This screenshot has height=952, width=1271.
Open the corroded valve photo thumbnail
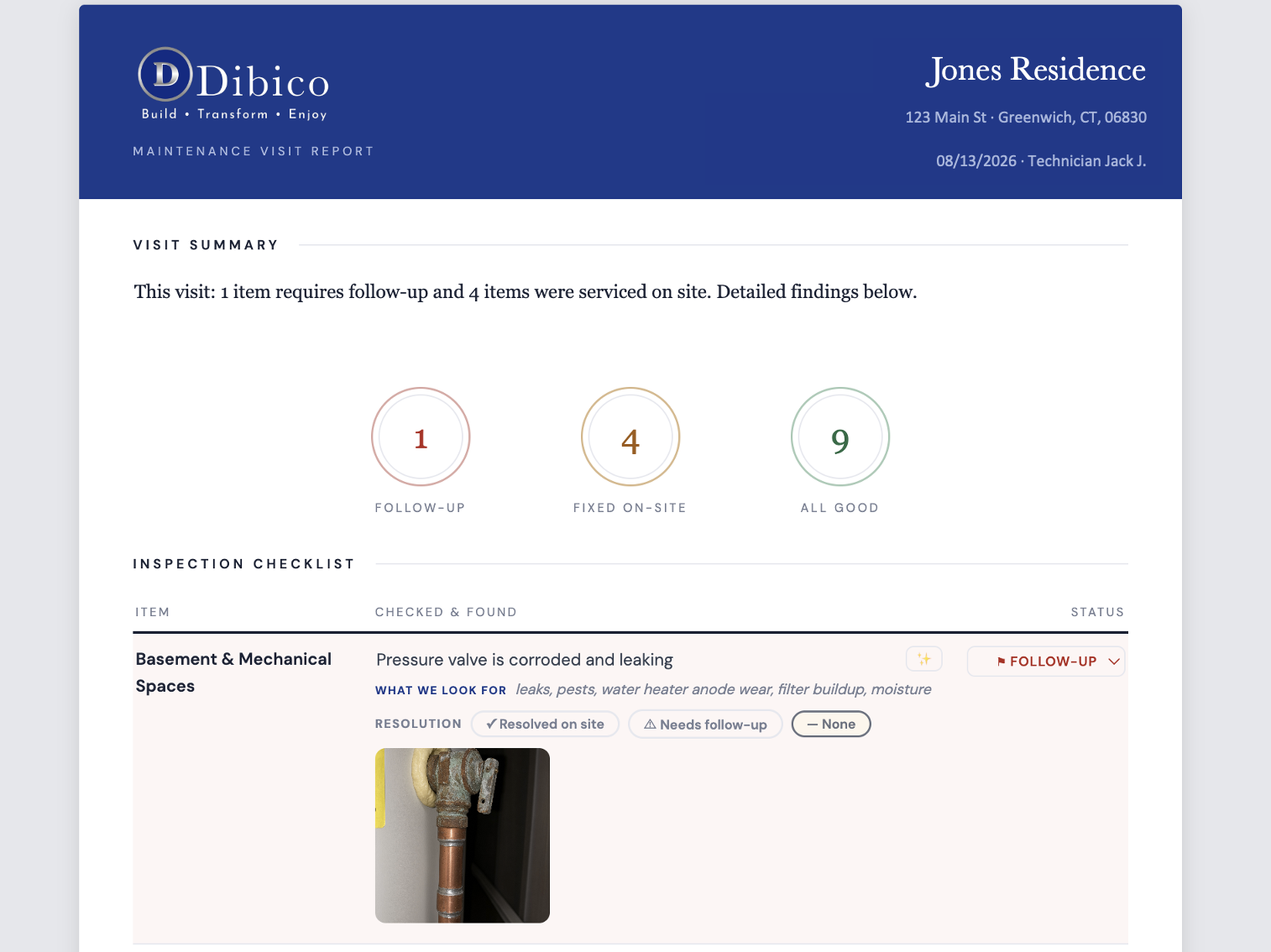[463, 835]
